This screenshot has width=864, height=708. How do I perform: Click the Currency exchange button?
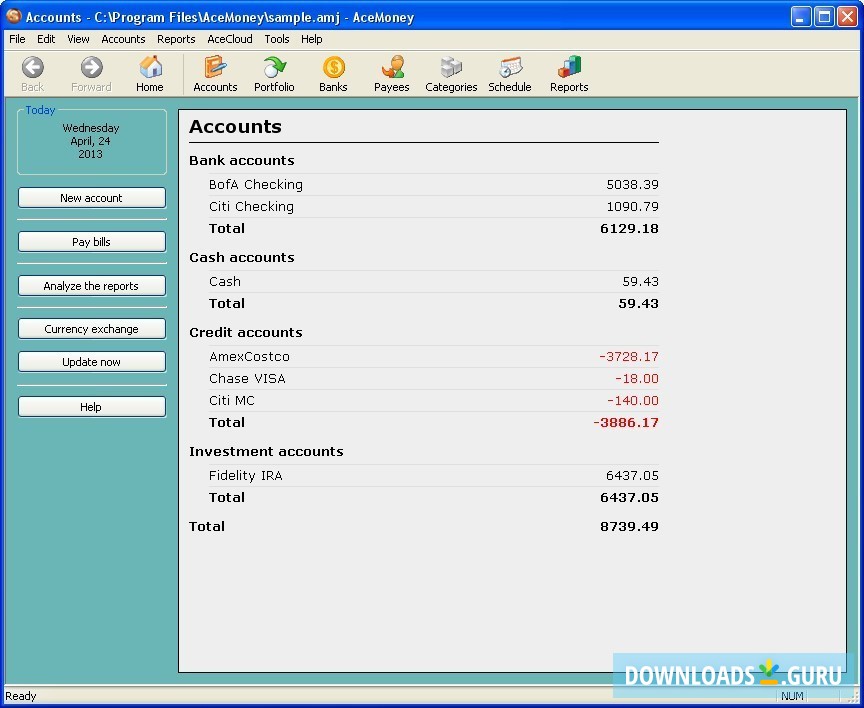[x=92, y=329]
